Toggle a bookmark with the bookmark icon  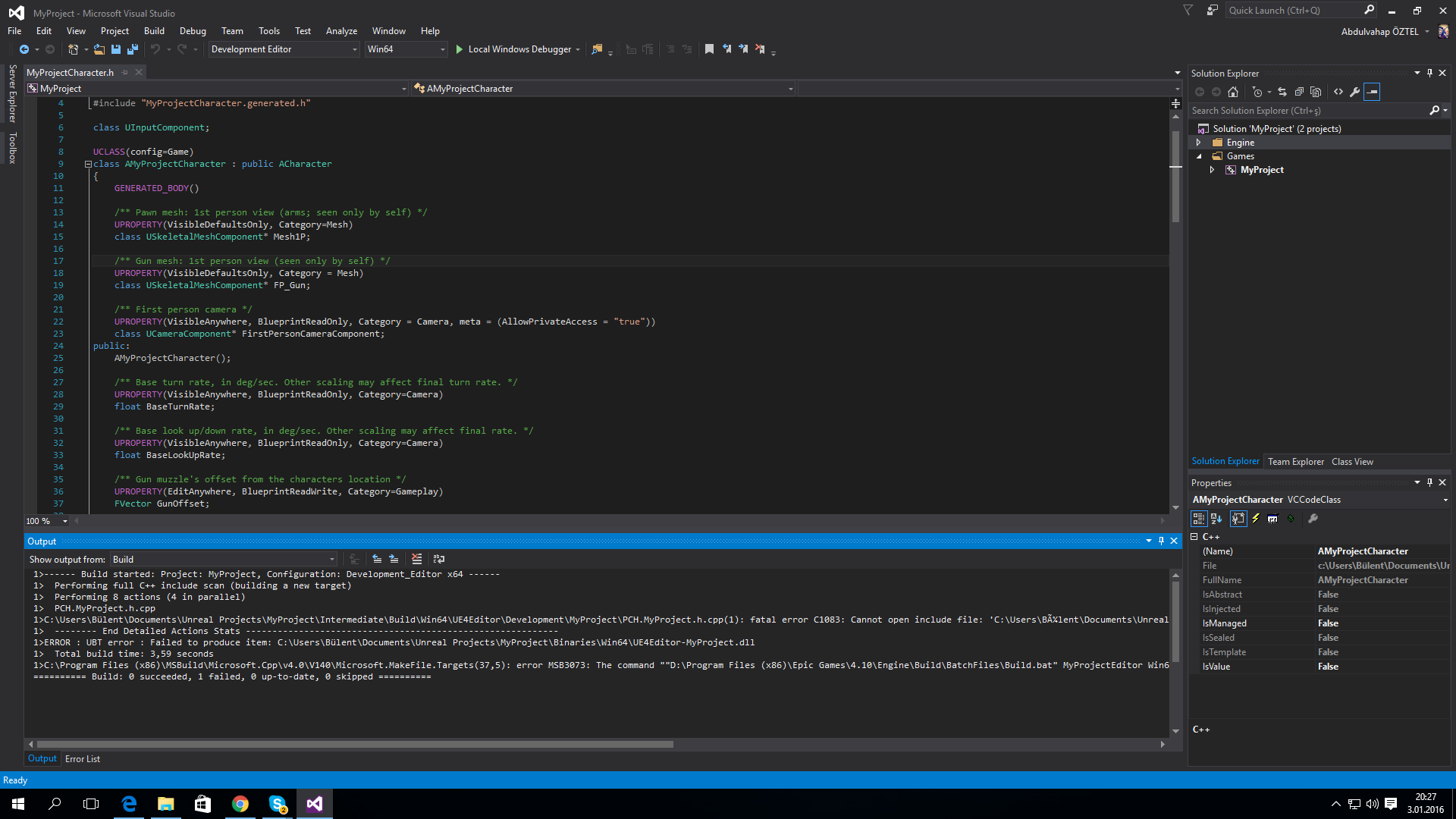point(709,49)
